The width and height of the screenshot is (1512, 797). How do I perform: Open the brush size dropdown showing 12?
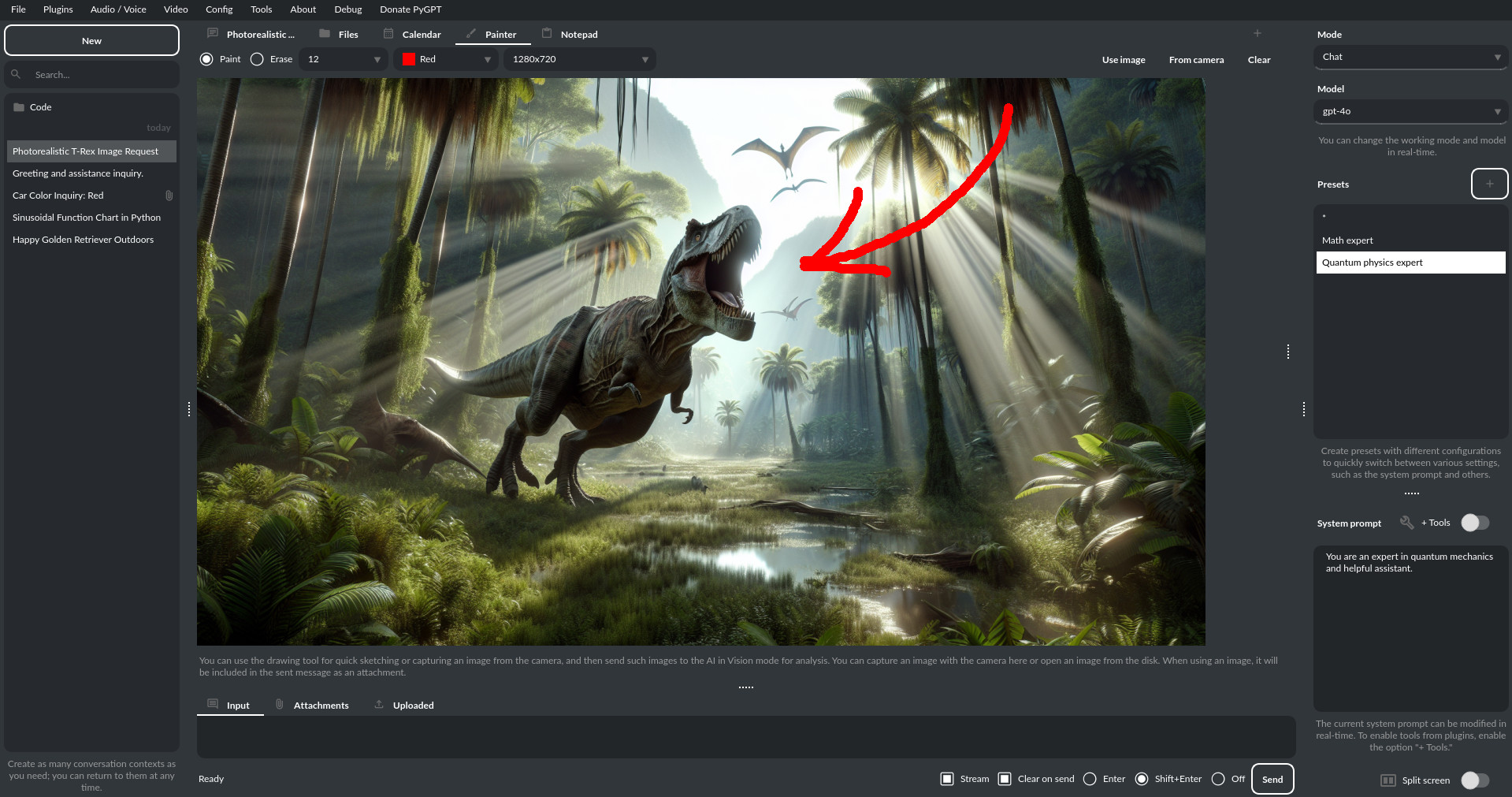(344, 59)
